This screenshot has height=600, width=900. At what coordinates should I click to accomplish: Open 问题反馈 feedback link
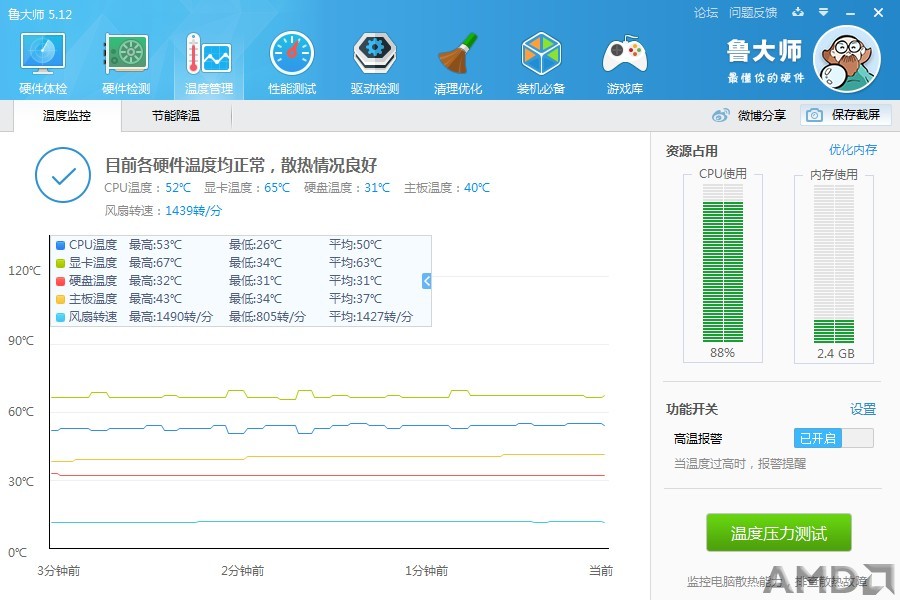[x=752, y=13]
